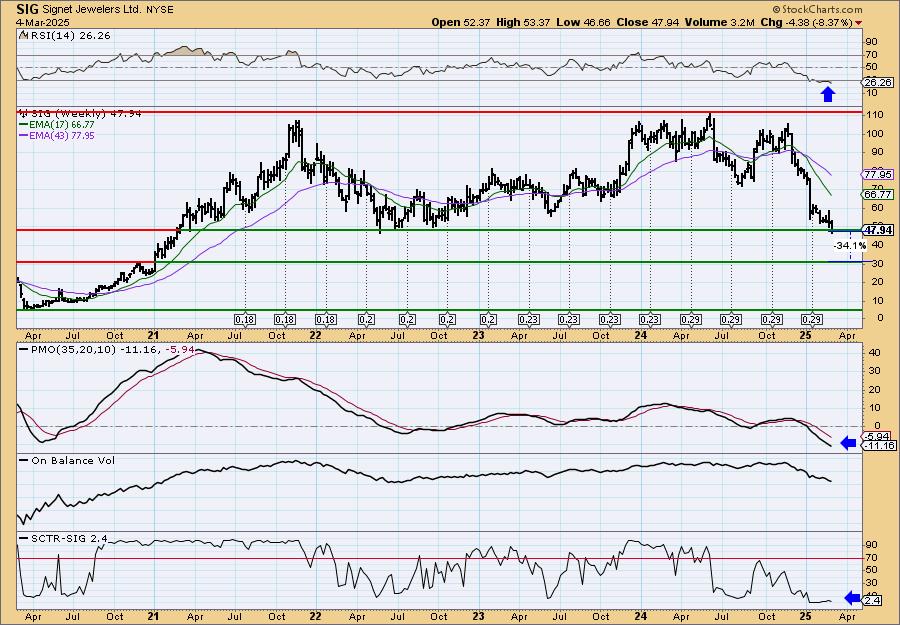
Task: Click the 0.29 dividend marker nearest the 25 label
Action: (812, 319)
